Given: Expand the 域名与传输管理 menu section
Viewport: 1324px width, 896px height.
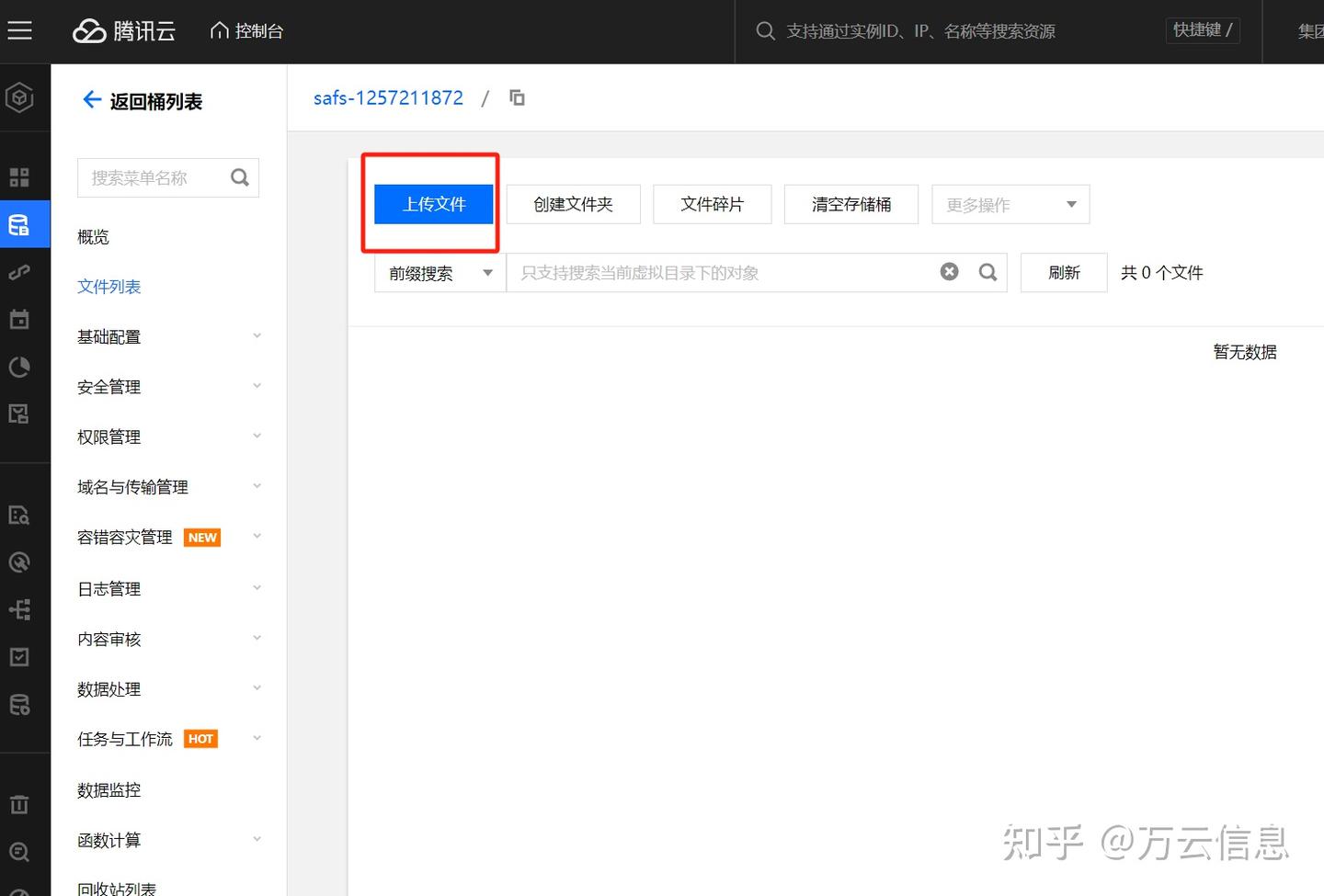Looking at the screenshot, I should (169, 487).
